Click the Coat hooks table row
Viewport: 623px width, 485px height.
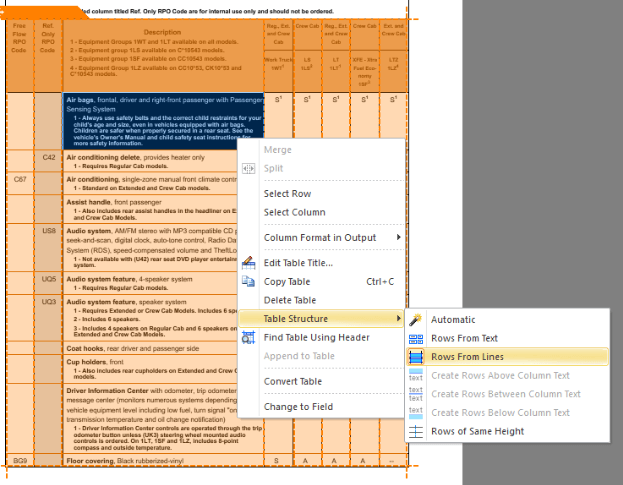click(140, 348)
